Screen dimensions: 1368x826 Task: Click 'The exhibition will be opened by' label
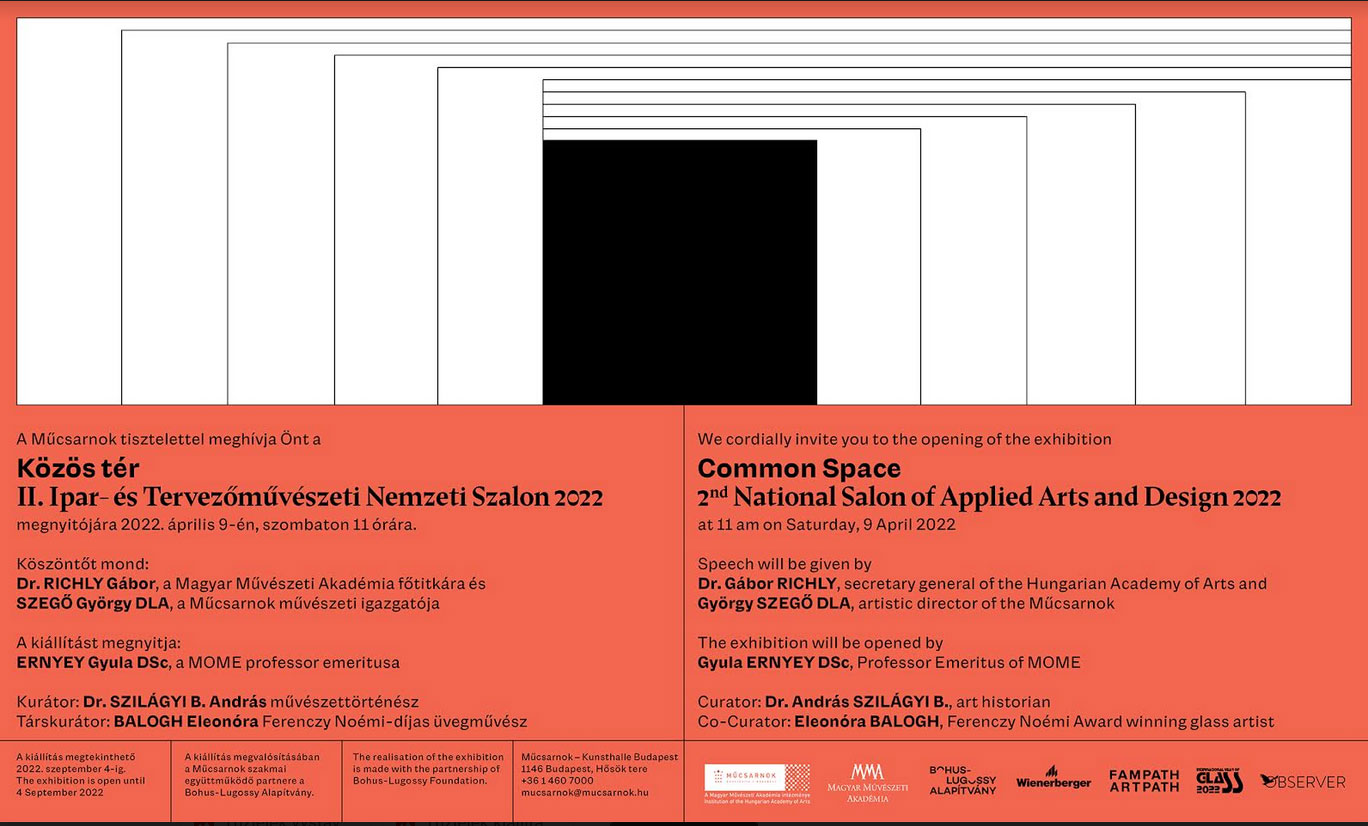pyautogui.click(x=820, y=643)
